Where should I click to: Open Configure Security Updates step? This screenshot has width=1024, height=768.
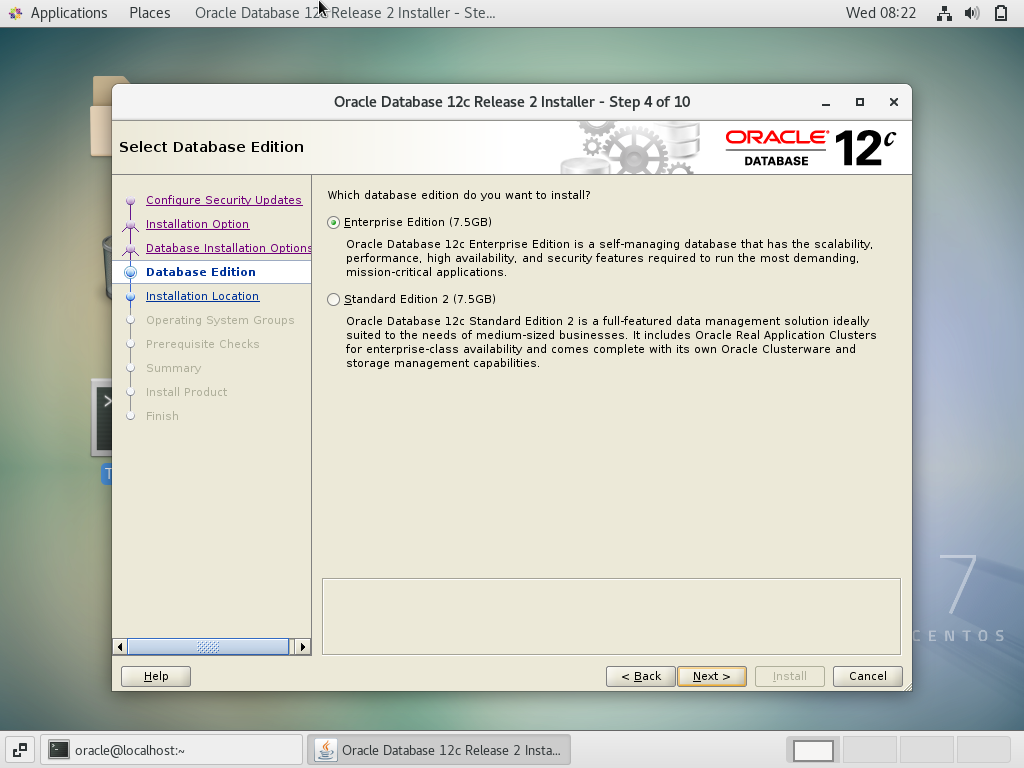coord(224,200)
